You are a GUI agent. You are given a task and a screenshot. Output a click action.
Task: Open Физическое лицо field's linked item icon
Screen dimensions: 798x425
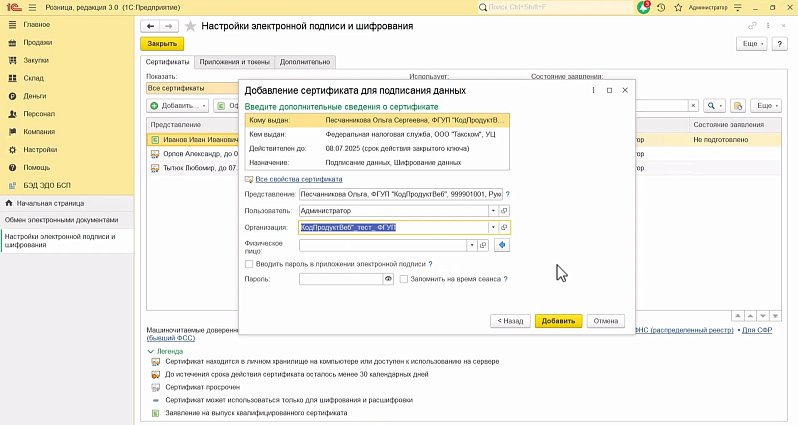click(483, 245)
